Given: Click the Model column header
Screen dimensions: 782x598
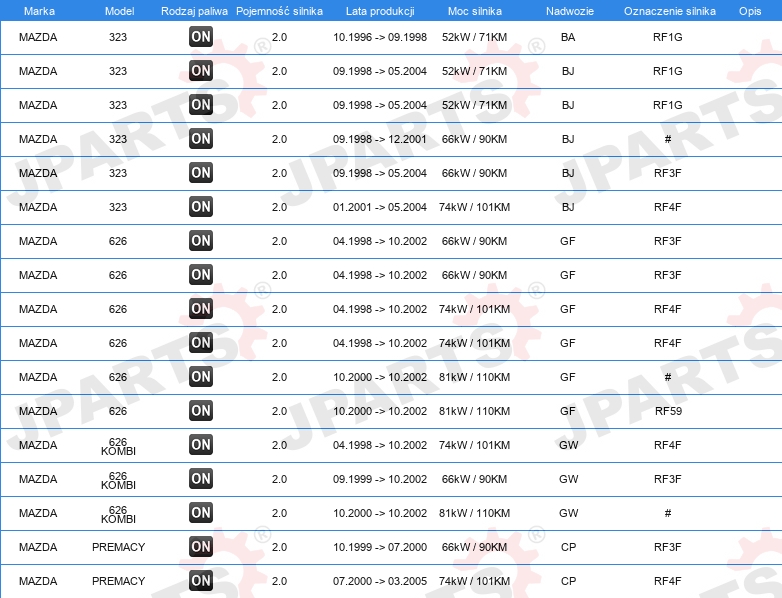Looking at the screenshot, I should point(120,11).
